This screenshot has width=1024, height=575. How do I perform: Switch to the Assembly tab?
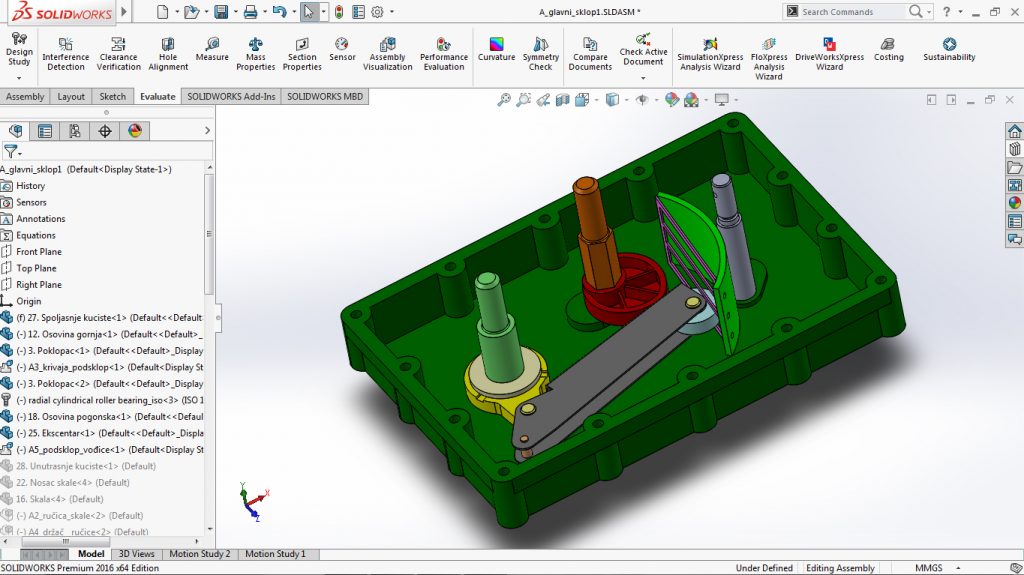(x=25, y=97)
